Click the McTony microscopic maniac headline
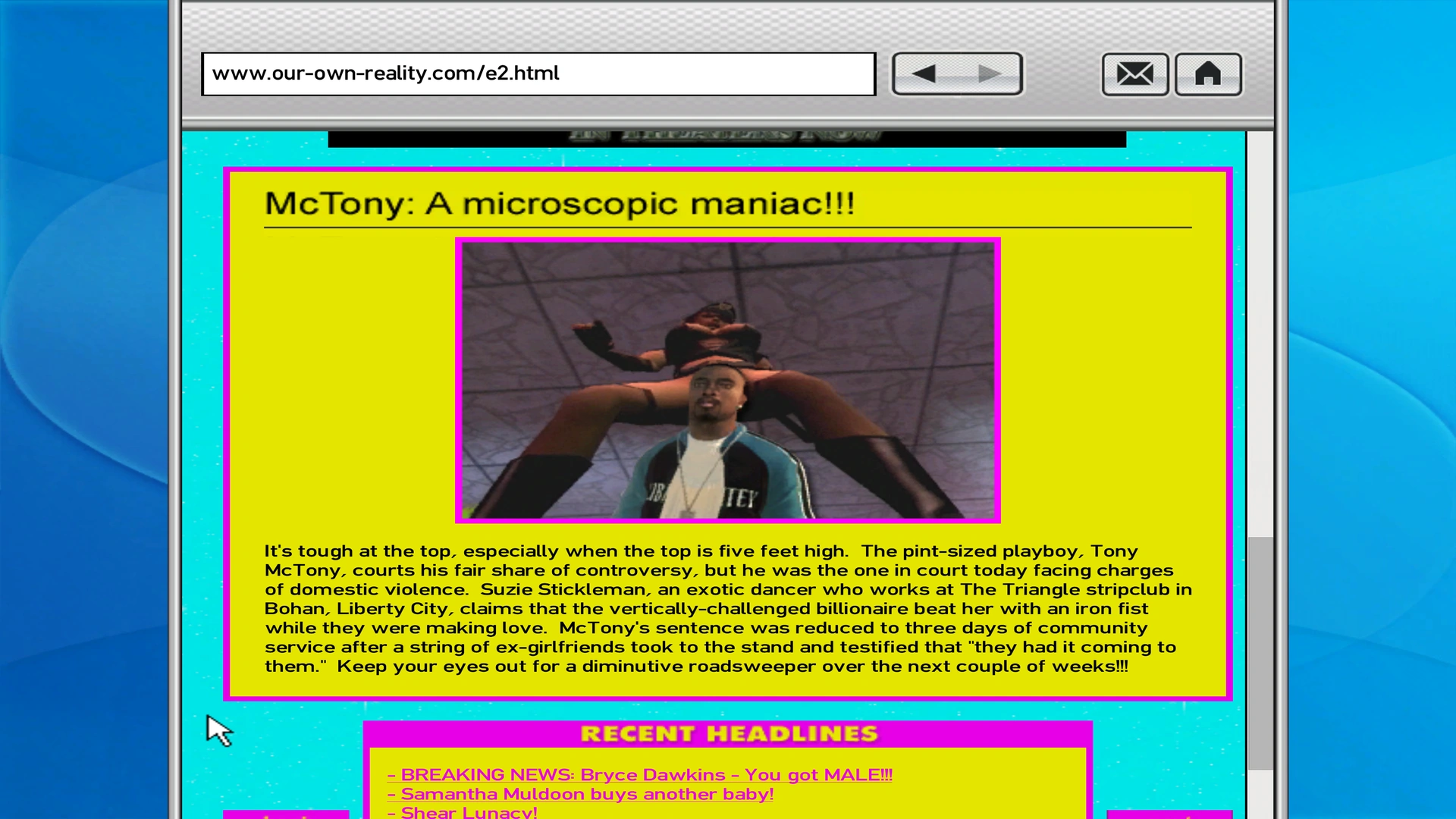The width and height of the screenshot is (1456, 819). (559, 203)
